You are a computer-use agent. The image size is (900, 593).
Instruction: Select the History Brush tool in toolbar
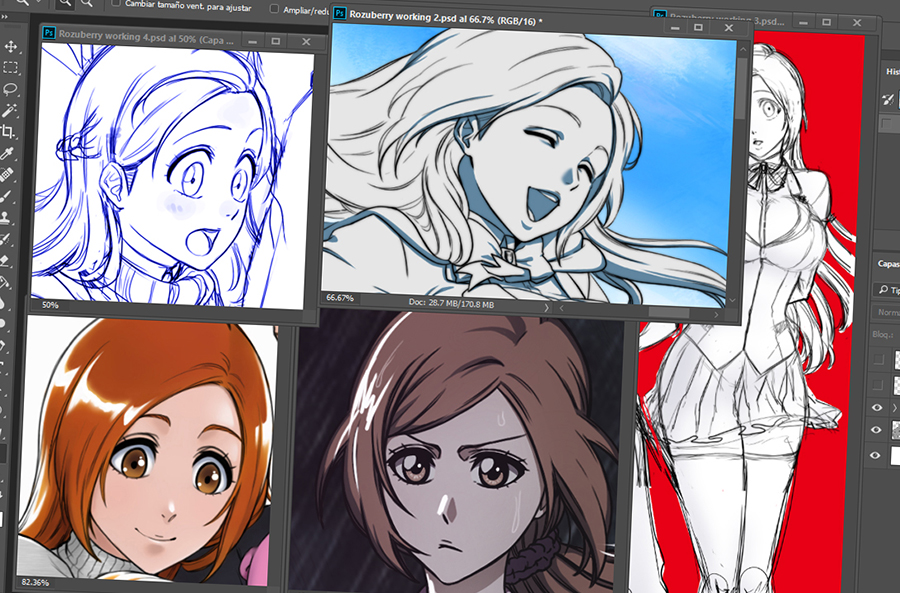(x=5, y=239)
